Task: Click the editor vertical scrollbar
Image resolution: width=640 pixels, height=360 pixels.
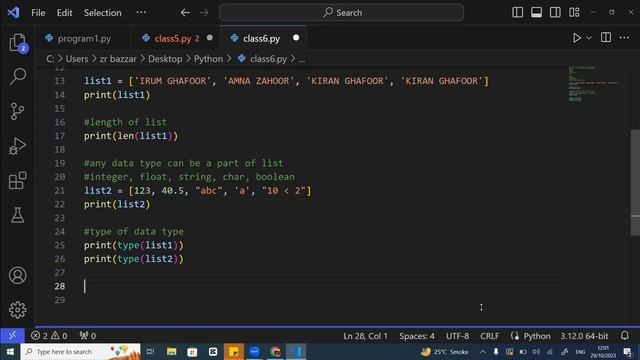Action: click(x=635, y=182)
